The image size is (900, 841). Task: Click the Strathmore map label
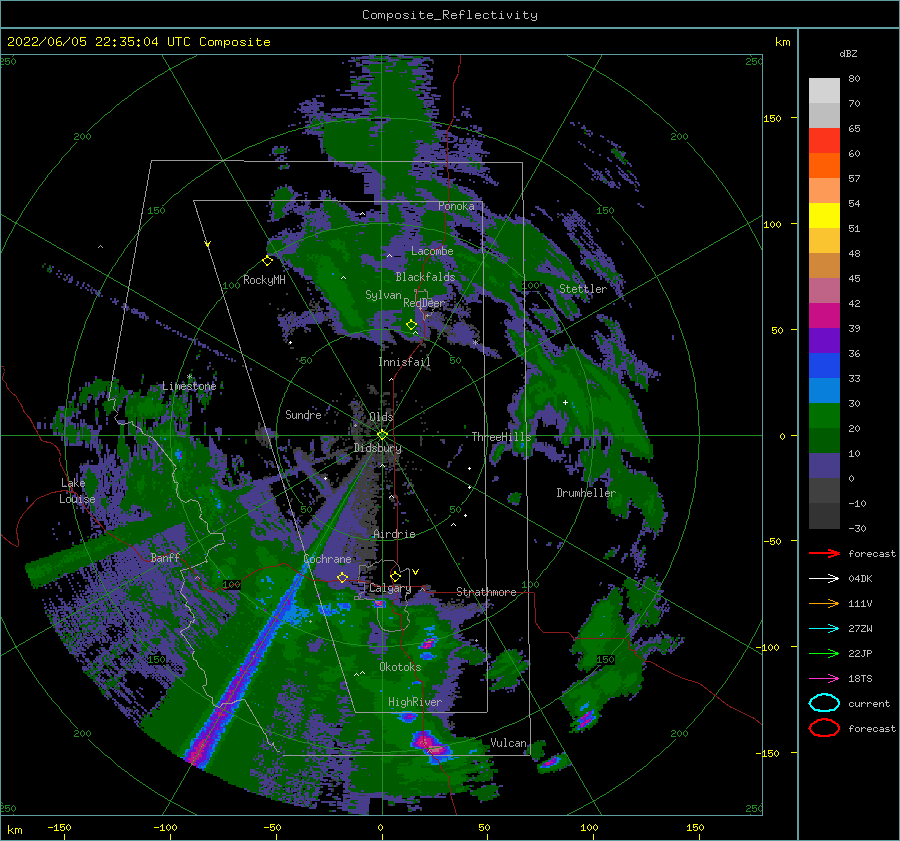pos(486,592)
